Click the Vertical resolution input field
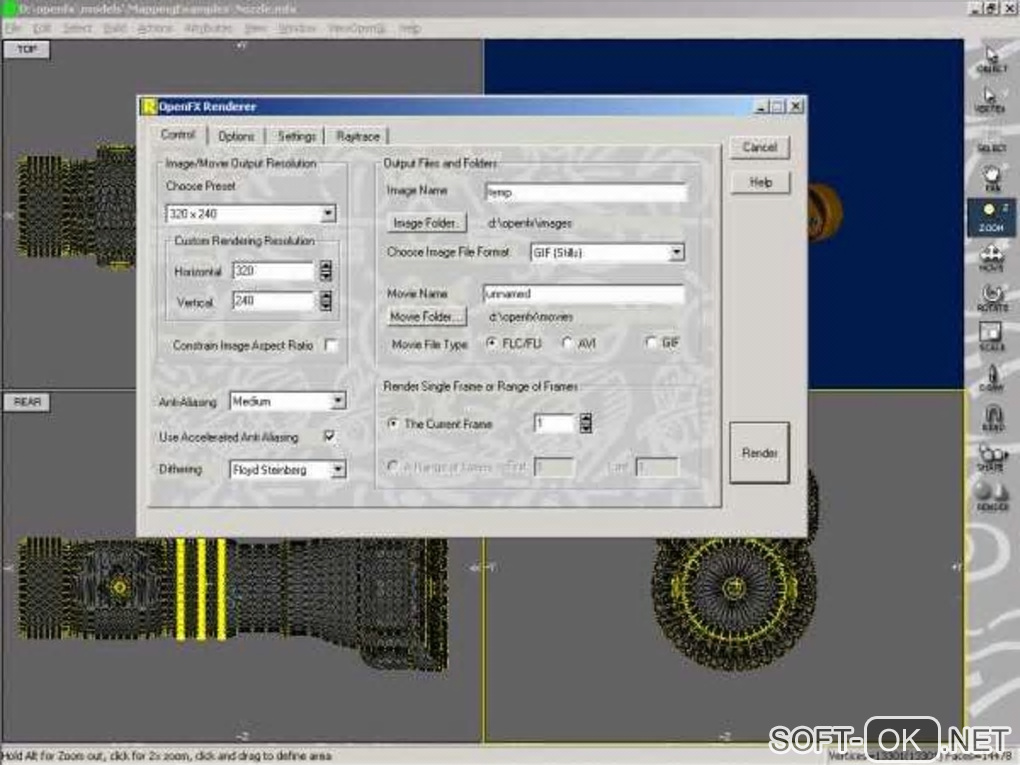 click(273, 301)
